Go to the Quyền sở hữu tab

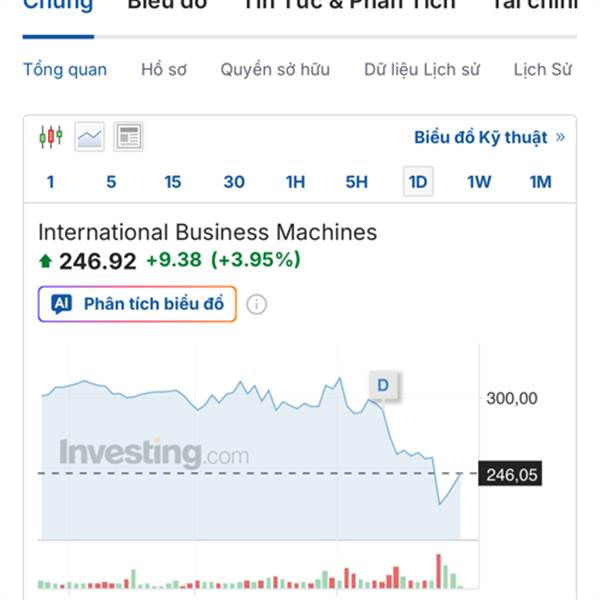[275, 70]
